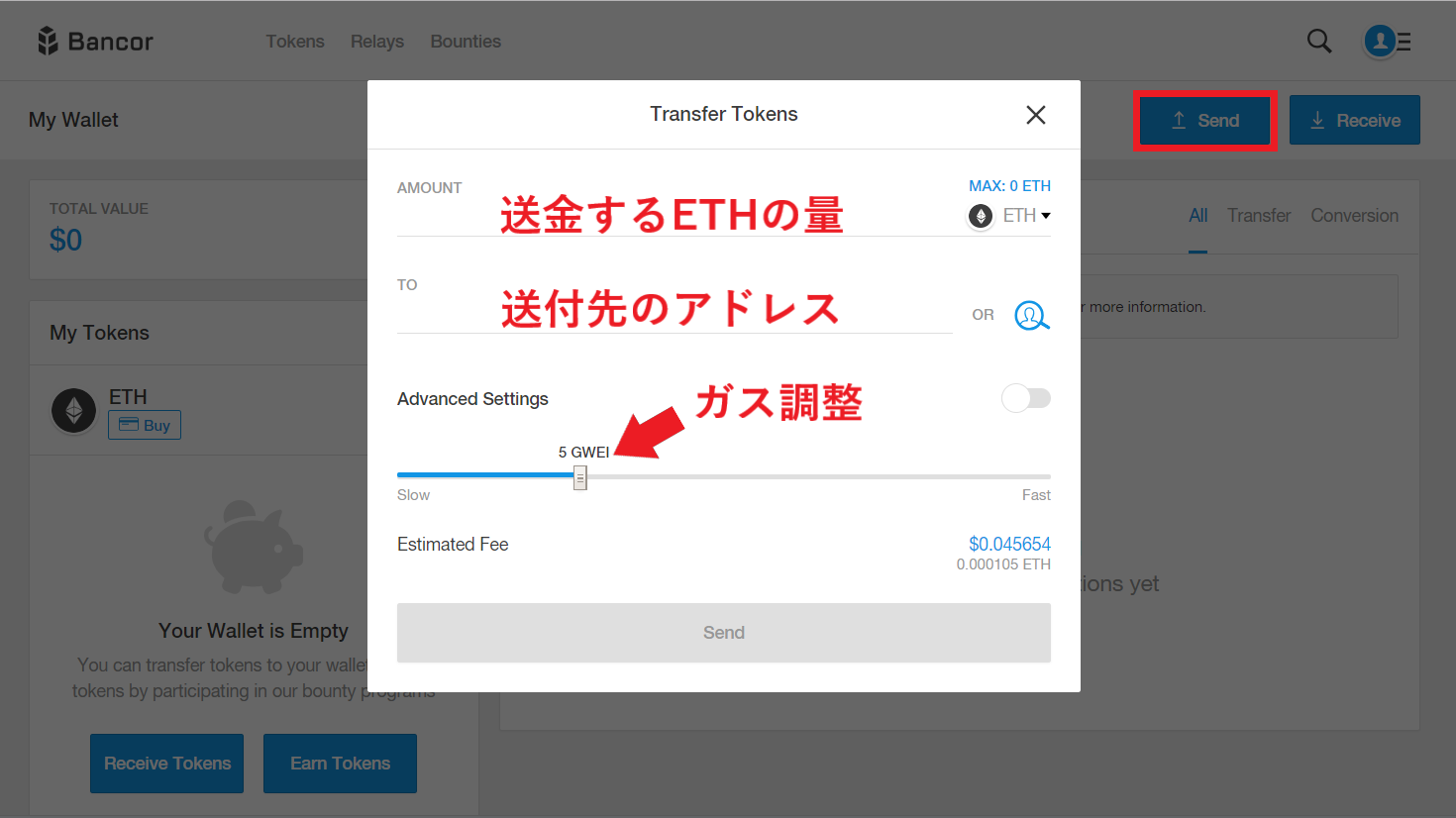Click MAX: 0 ETH link
The width and height of the screenshot is (1456, 818).
pyautogui.click(x=1009, y=186)
